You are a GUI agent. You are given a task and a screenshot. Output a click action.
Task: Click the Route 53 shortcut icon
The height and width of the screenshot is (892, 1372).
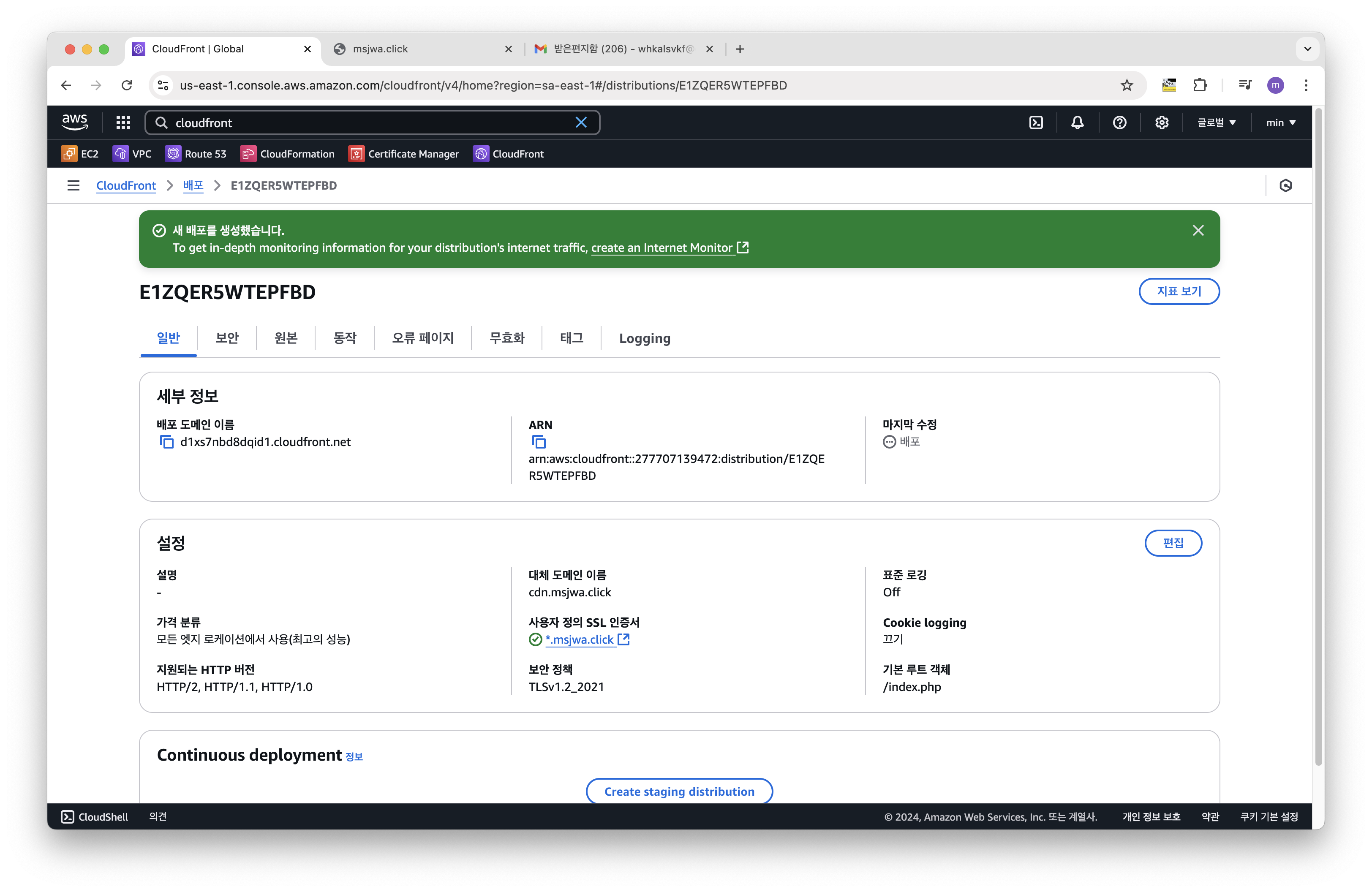(x=173, y=154)
